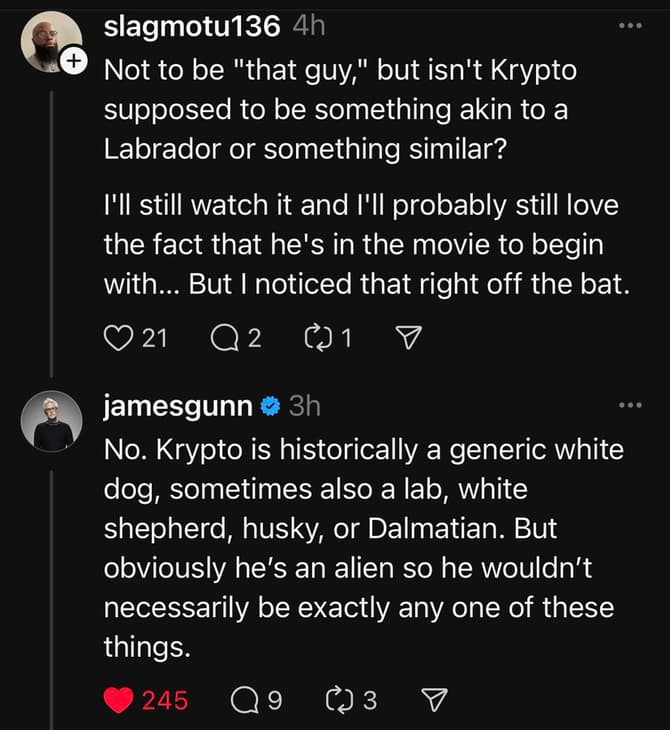This screenshot has width=670, height=730.
Task: Share jamesgunn's reply via send icon
Action: pos(434,700)
